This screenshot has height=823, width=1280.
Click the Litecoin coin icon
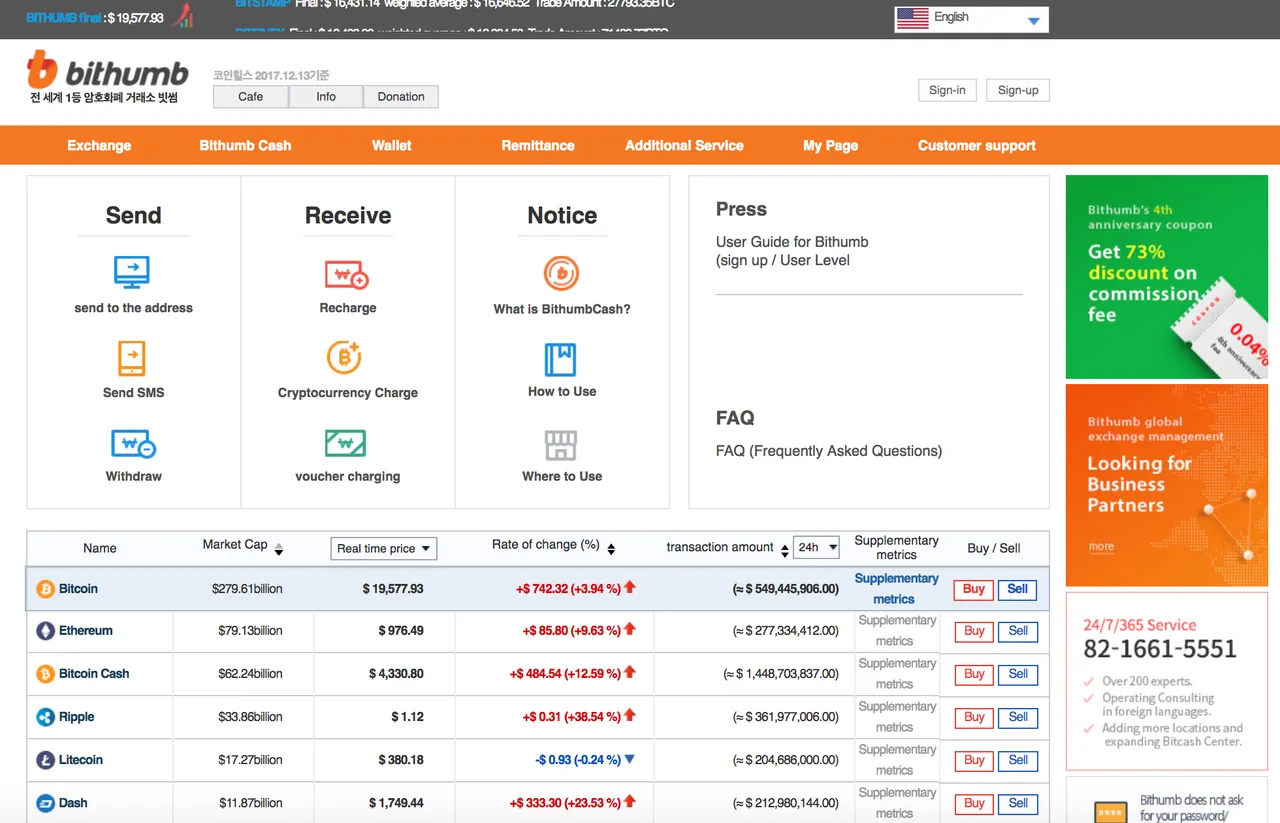click(x=45, y=760)
